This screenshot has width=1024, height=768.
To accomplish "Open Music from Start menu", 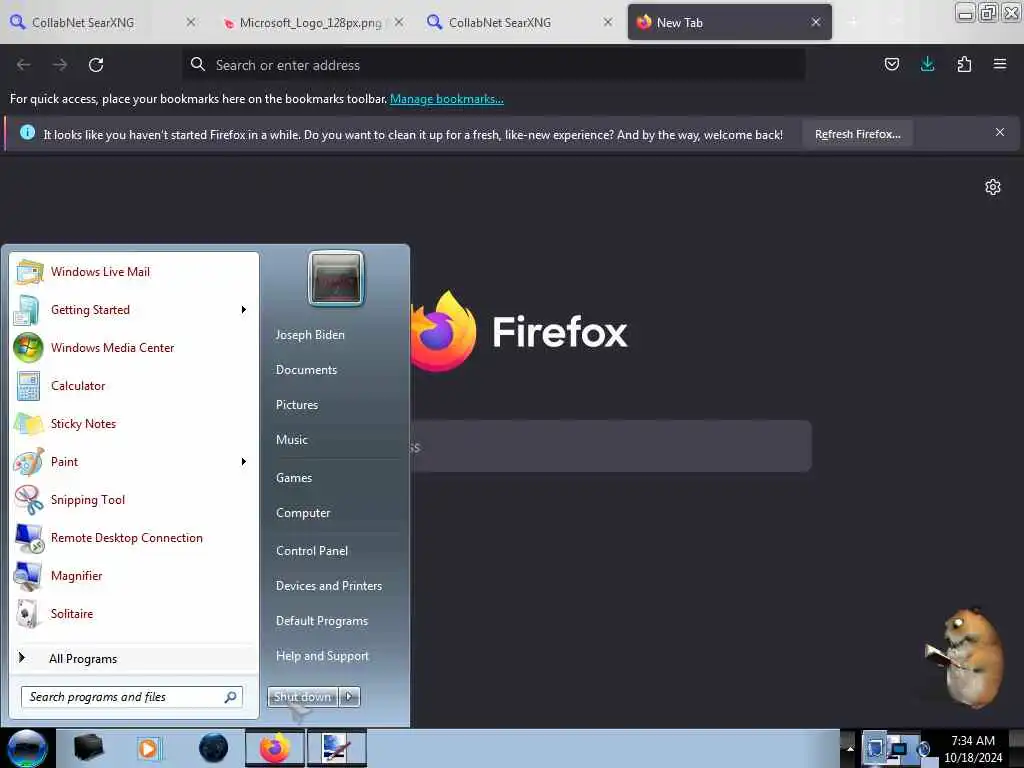I will (292, 440).
